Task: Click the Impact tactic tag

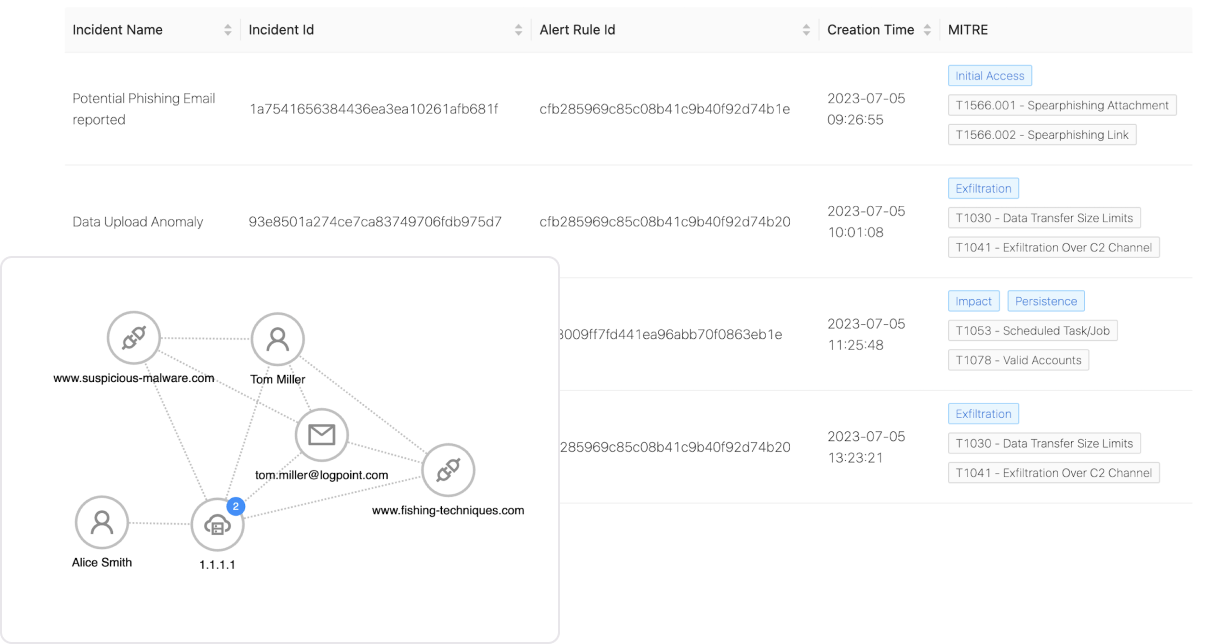Action: coord(973,301)
